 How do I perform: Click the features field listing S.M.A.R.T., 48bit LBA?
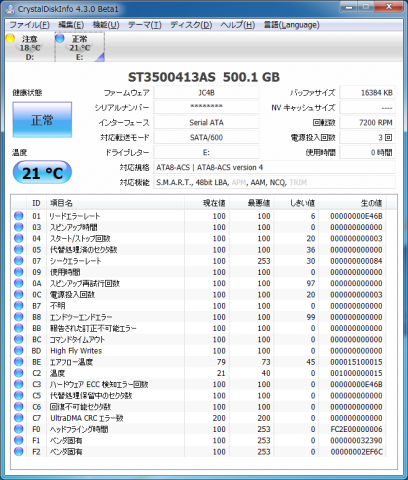click(274, 182)
